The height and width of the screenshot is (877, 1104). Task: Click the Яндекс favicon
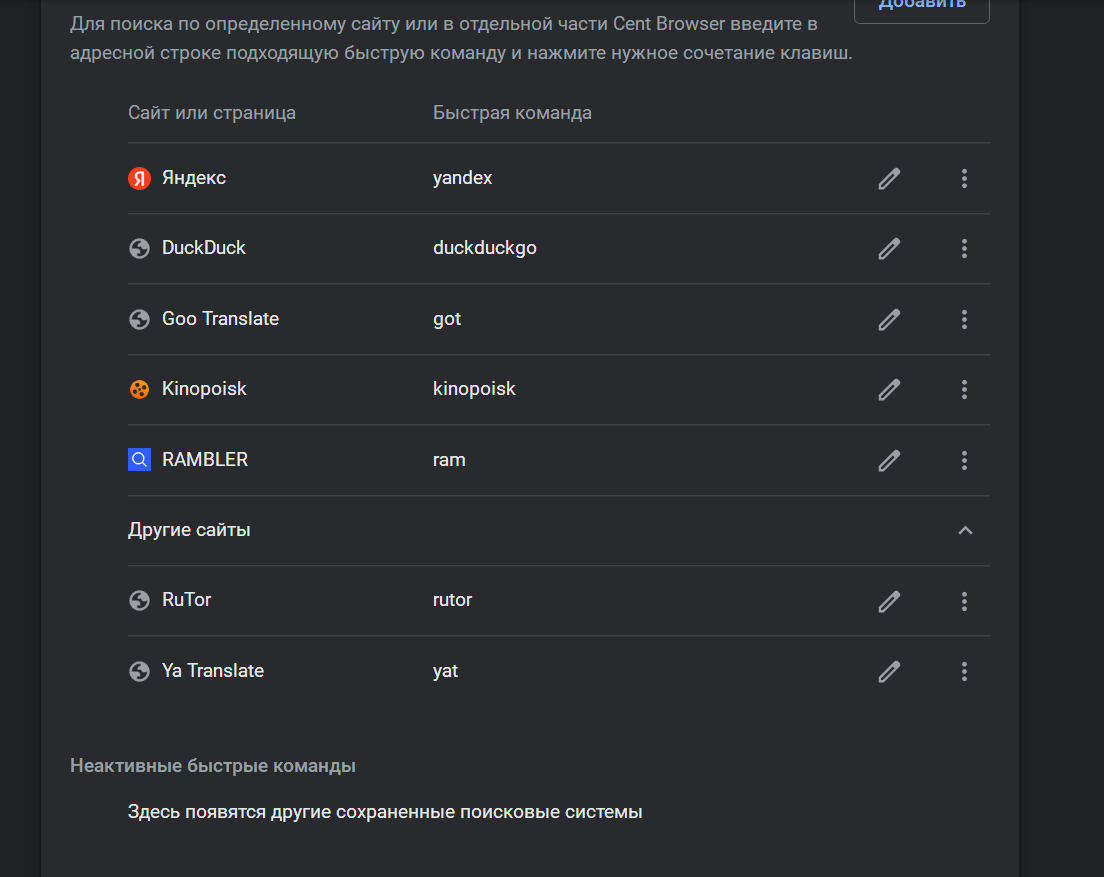coord(139,179)
